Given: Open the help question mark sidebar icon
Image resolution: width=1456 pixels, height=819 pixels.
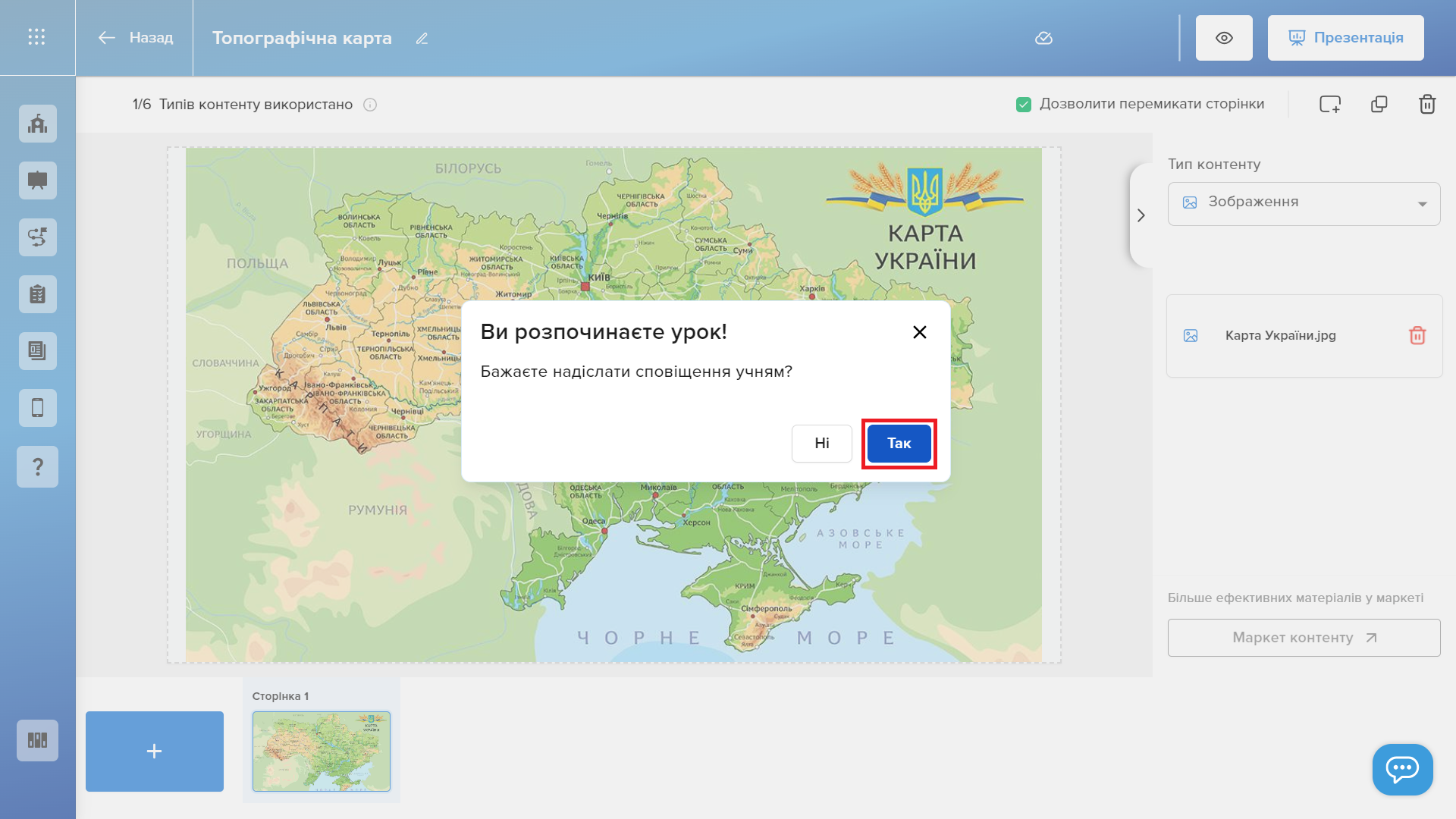Looking at the screenshot, I should click(37, 466).
